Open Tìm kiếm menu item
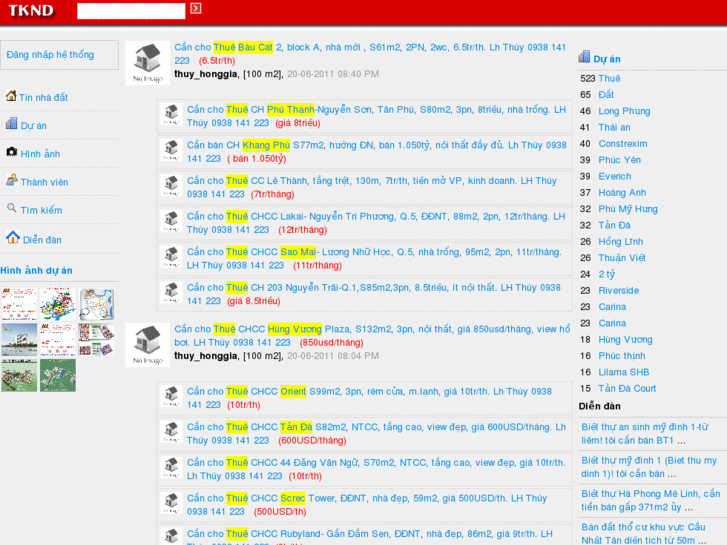727x545 pixels. click(x=41, y=211)
